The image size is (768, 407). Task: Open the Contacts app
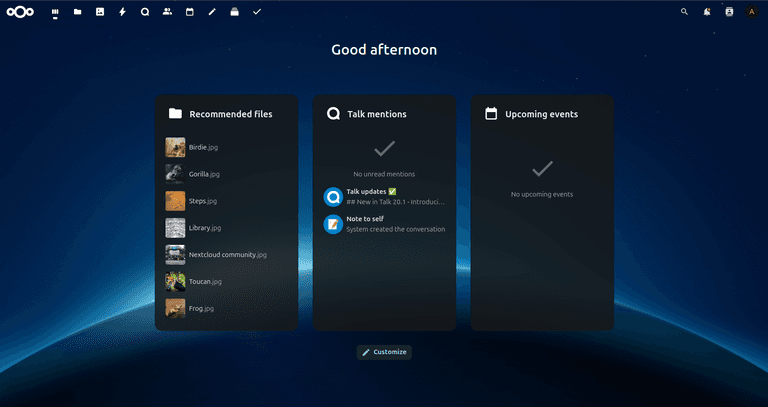click(167, 12)
